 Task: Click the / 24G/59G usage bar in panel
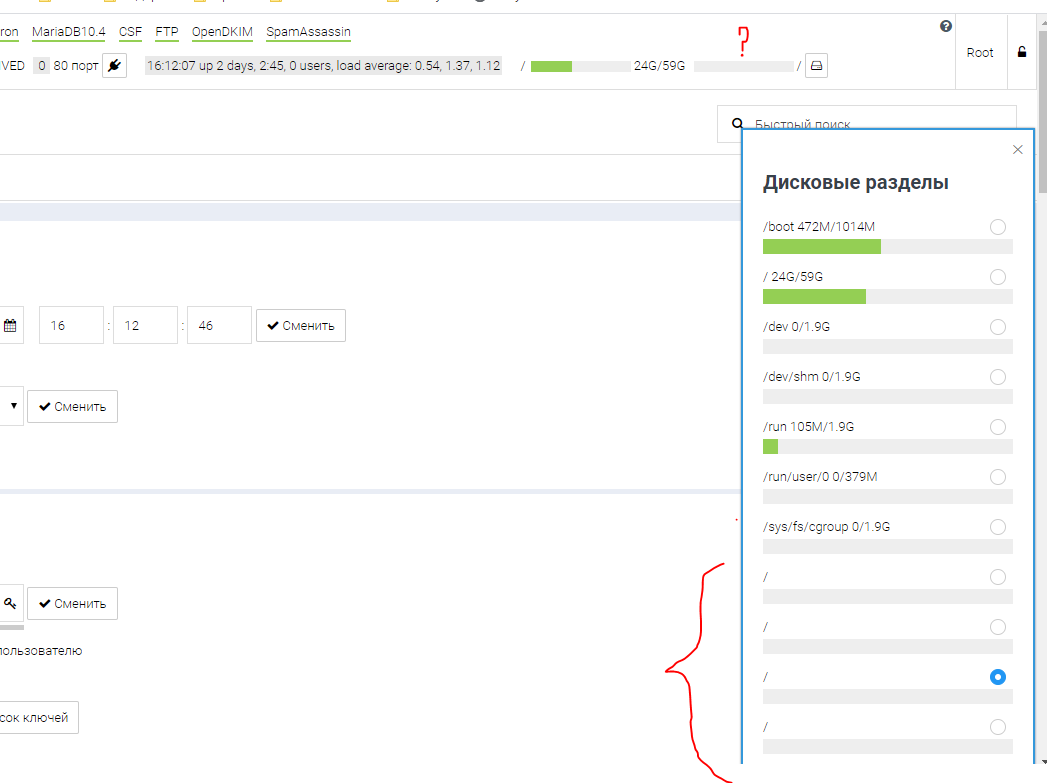(x=887, y=296)
